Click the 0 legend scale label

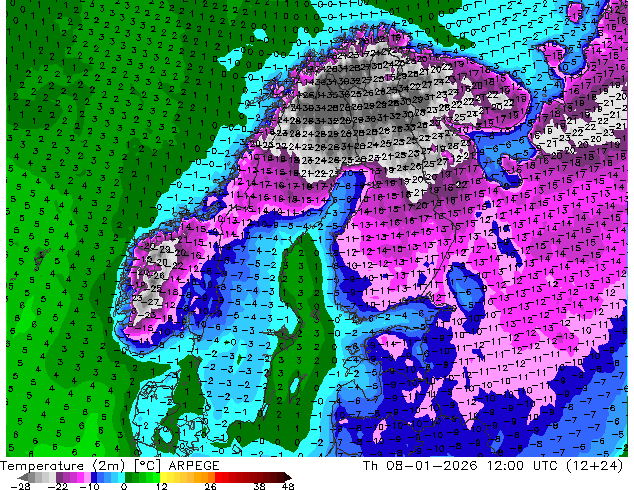pos(124,486)
